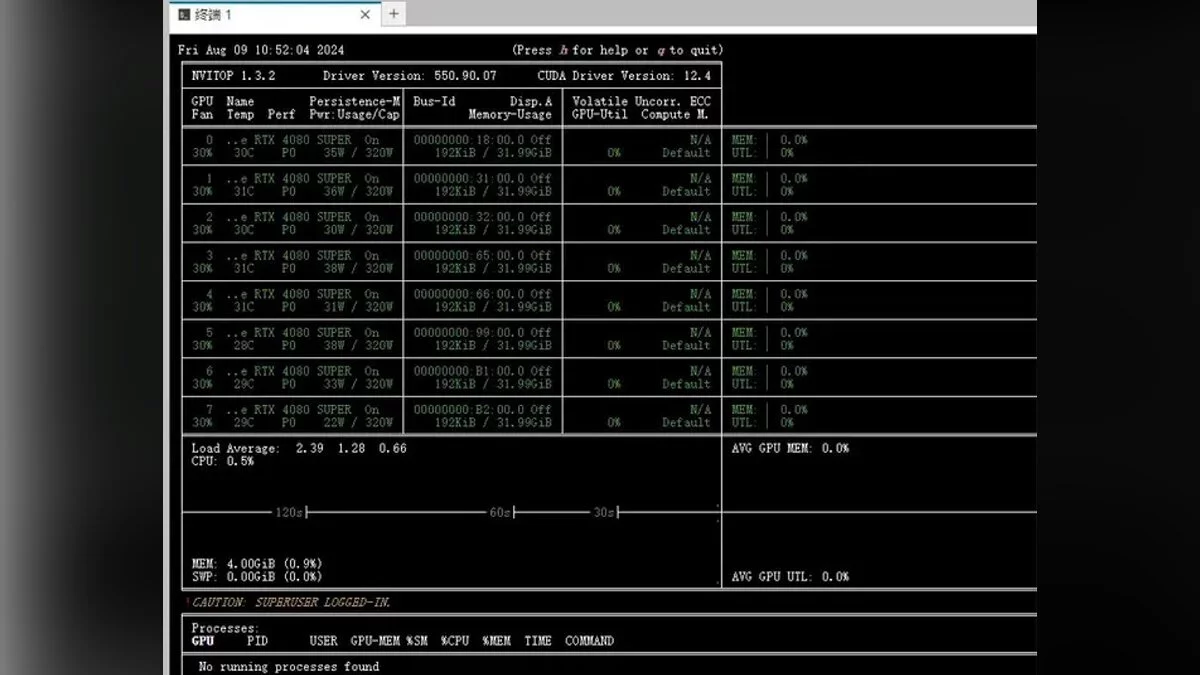Click the timestamp Fri Aug 09 10:52:04 2024
The image size is (1200, 675).
[260, 50]
